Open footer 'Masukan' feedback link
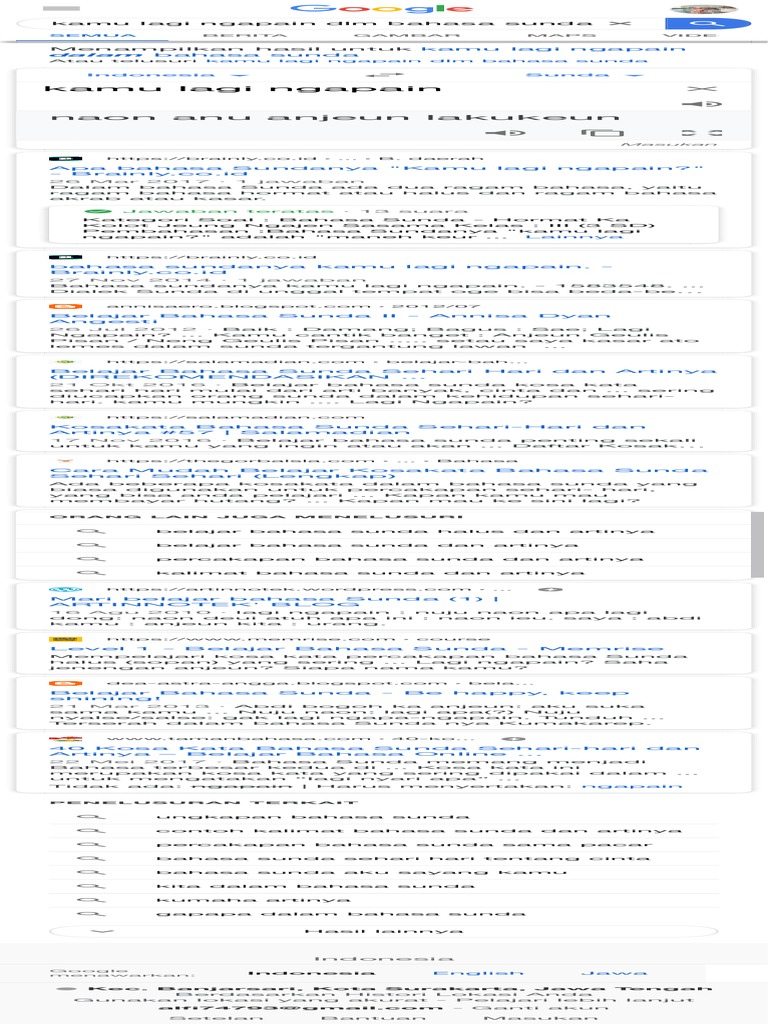 (x=541, y=1018)
